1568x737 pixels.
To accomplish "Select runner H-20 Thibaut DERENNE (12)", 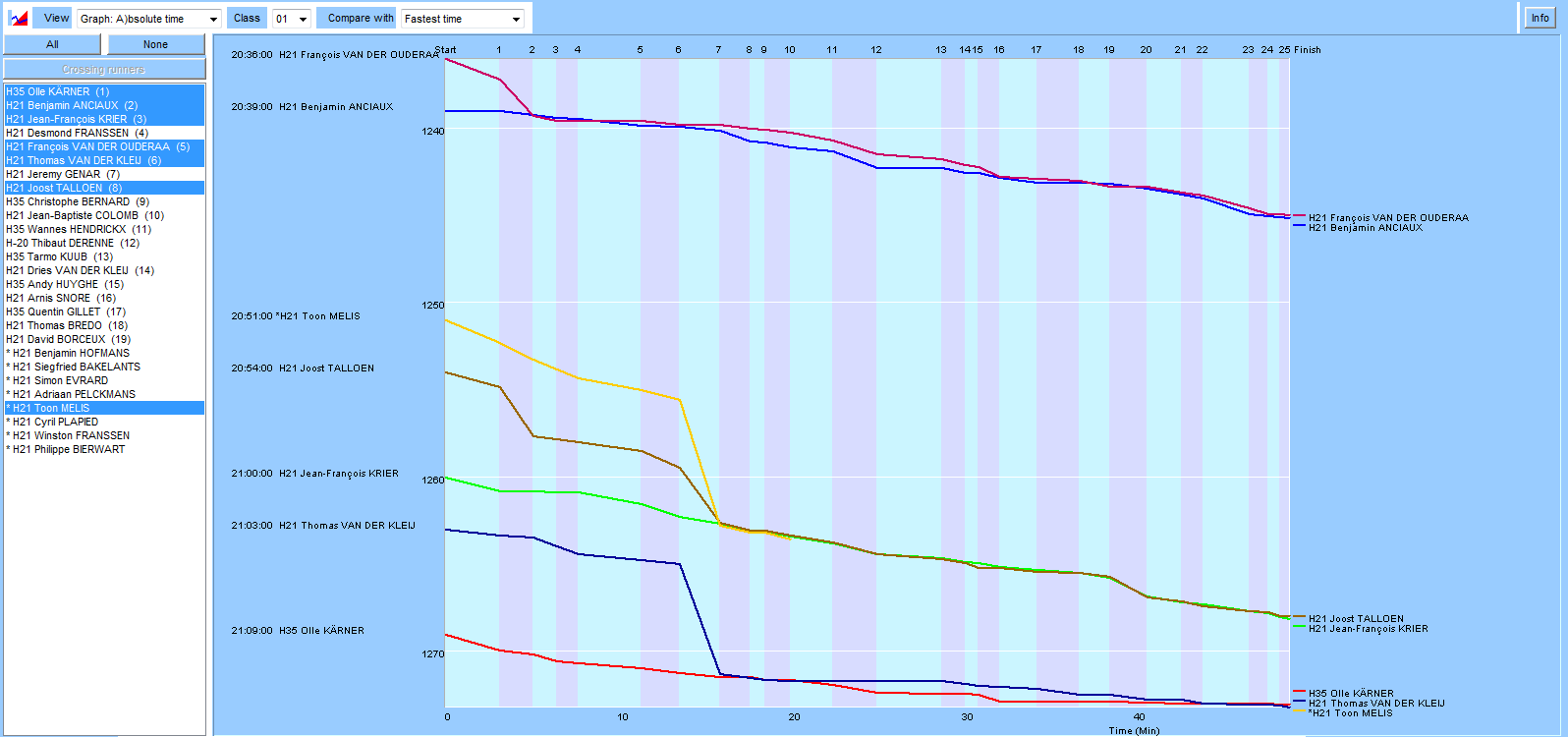I will pos(104,243).
